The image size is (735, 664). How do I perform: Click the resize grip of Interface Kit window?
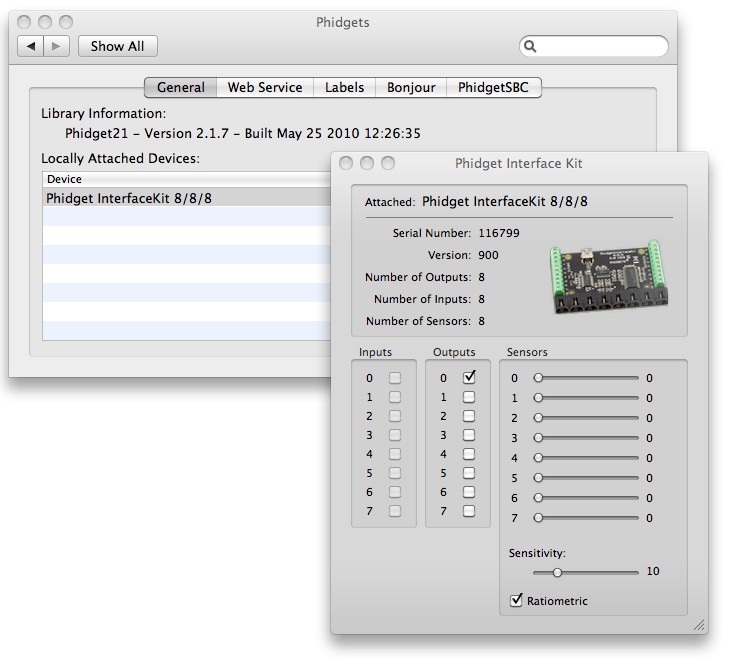[x=699, y=625]
